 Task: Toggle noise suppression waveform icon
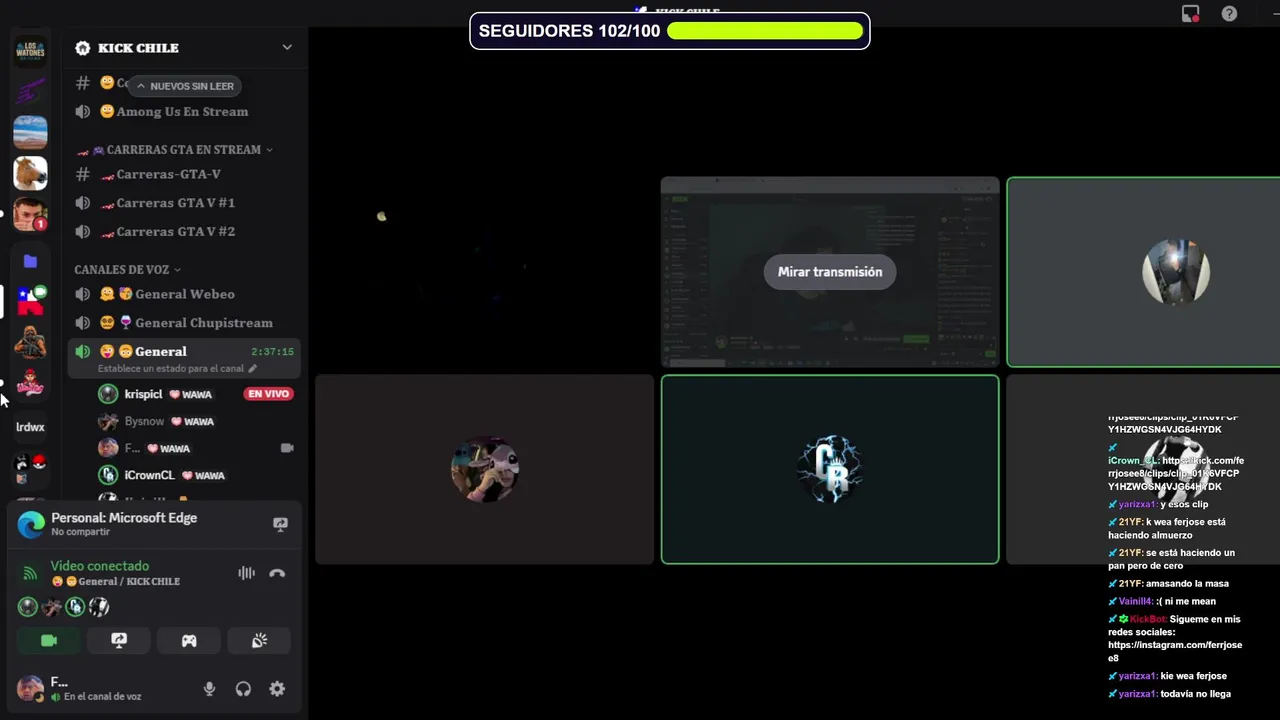[x=246, y=573]
